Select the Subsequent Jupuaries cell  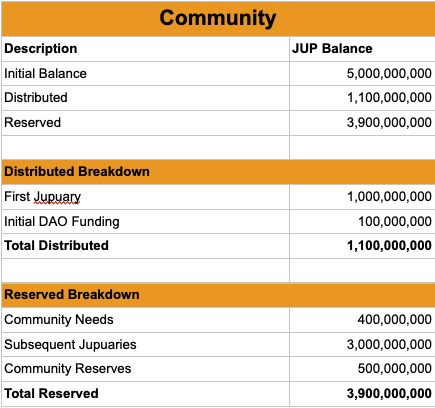click(145, 344)
